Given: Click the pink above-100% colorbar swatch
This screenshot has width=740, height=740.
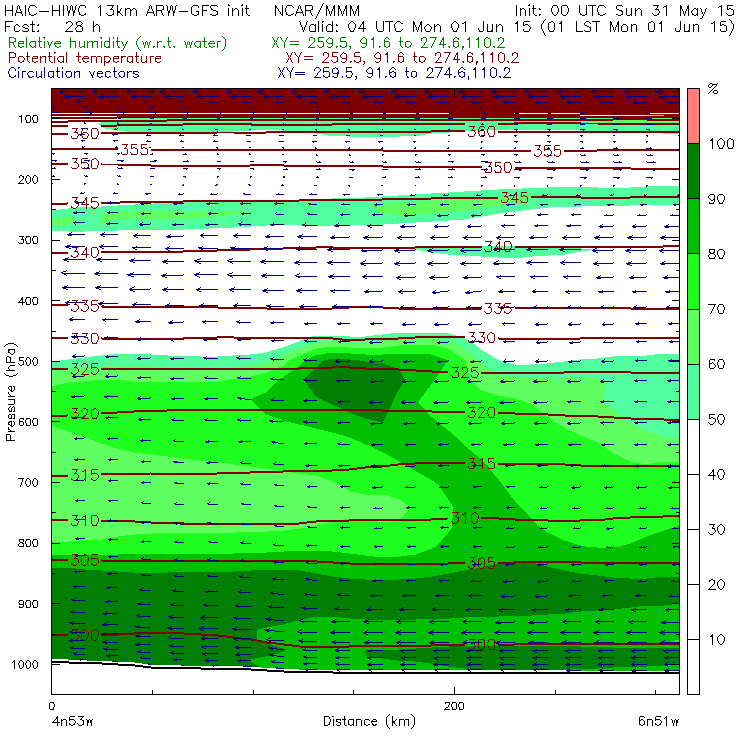Looking at the screenshot, I should [693, 116].
